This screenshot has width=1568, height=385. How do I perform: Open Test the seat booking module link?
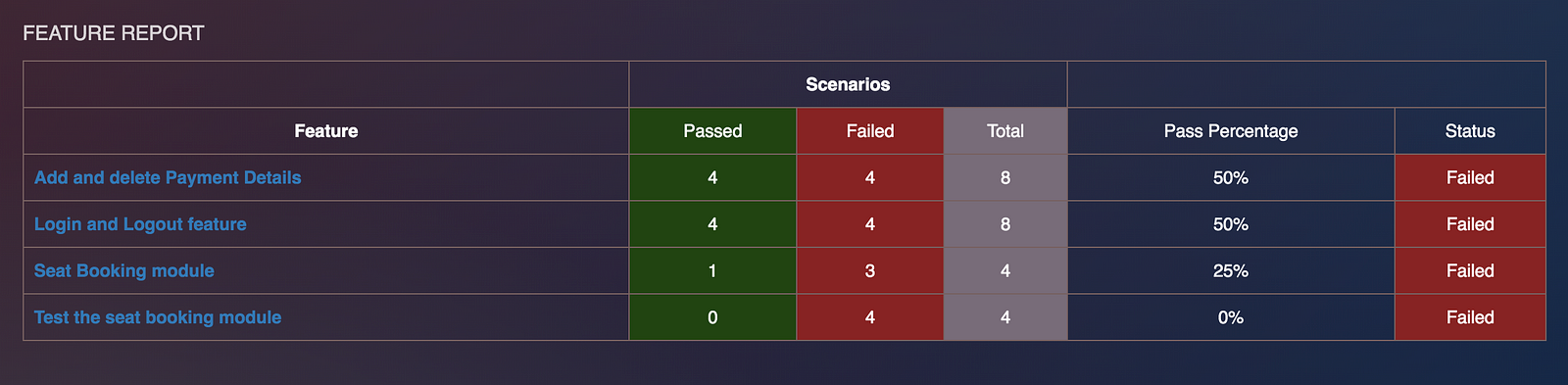[158, 317]
